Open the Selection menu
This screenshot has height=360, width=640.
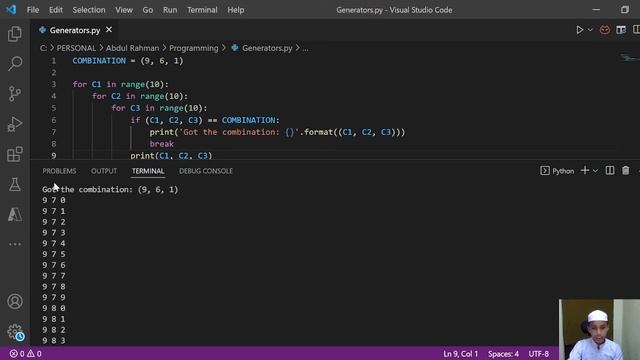(89, 10)
